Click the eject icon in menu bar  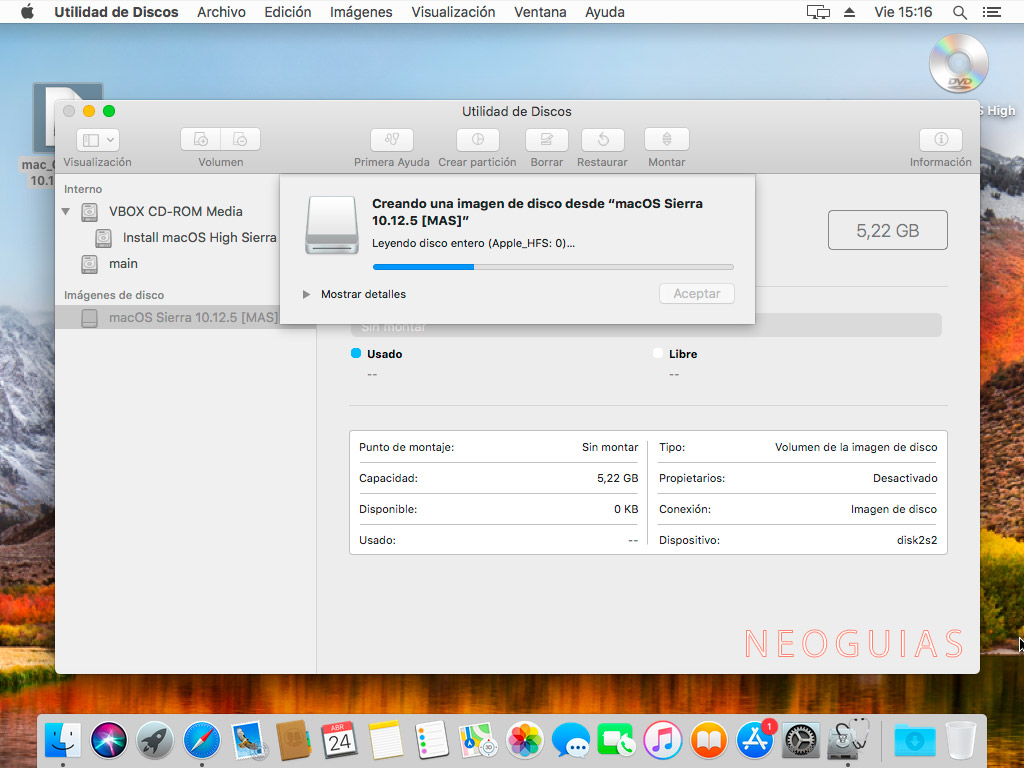click(x=849, y=12)
